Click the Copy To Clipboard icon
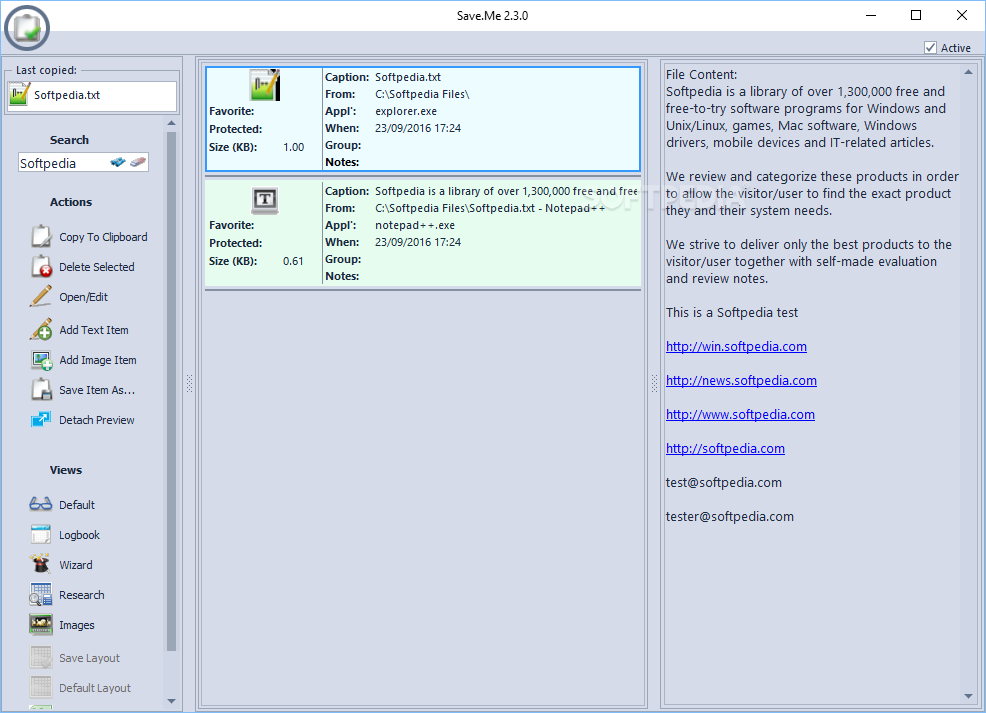986x713 pixels. pyautogui.click(x=42, y=236)
